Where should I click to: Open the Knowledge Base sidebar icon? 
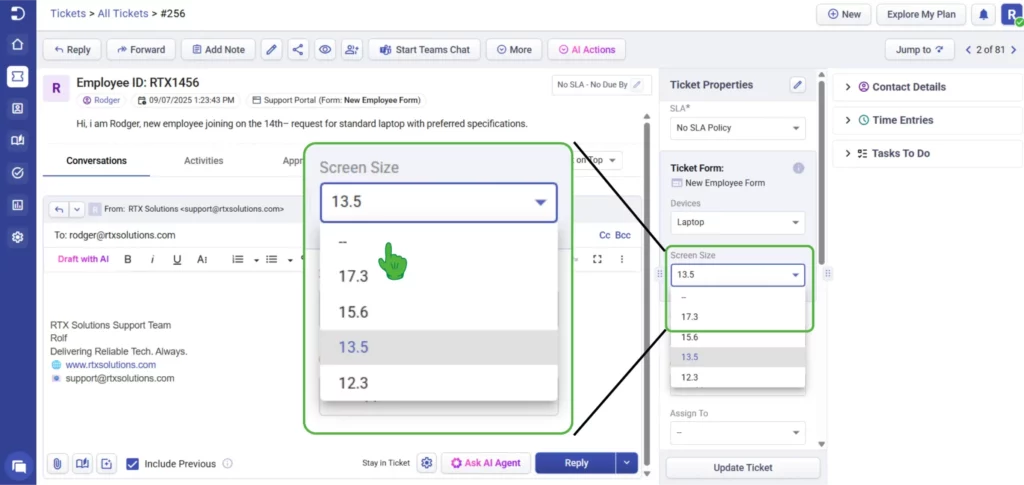tap(18, 140)
